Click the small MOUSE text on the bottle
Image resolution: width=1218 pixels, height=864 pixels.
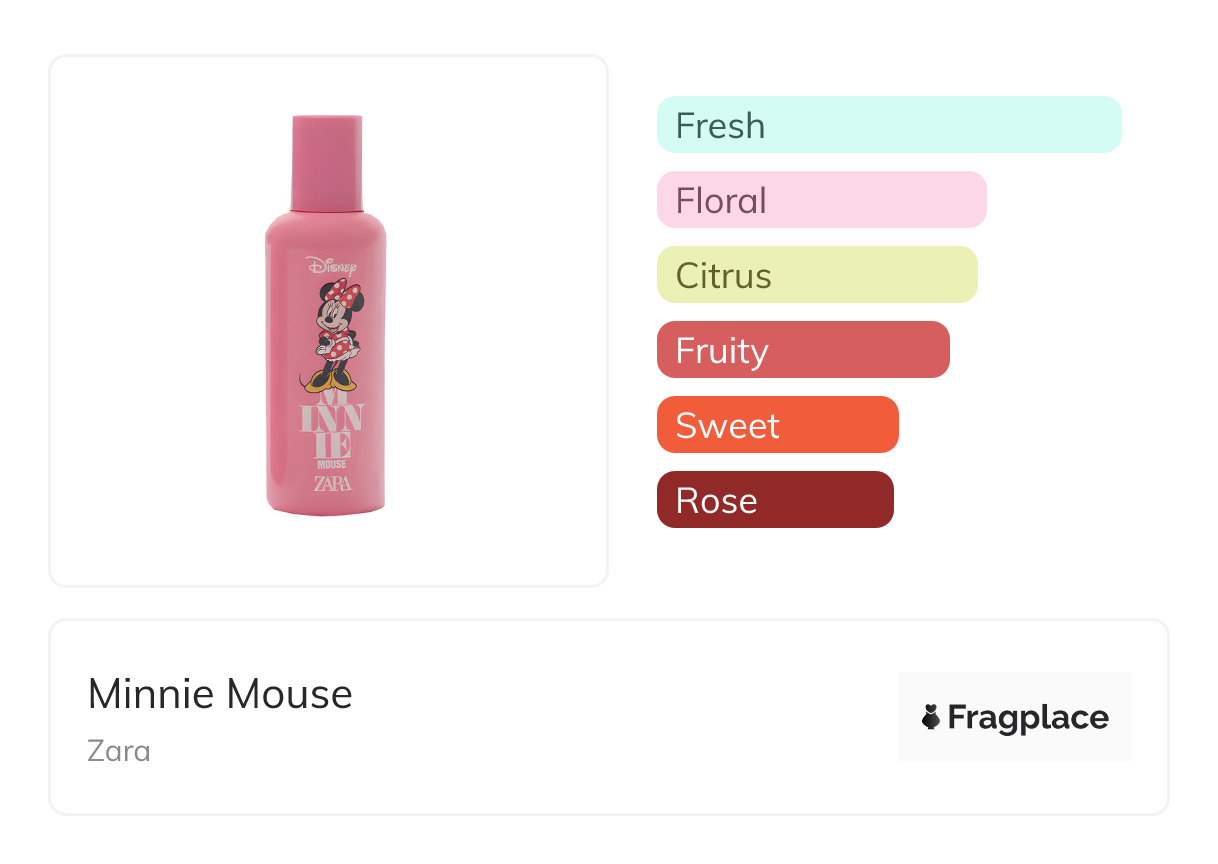[332, 464]
